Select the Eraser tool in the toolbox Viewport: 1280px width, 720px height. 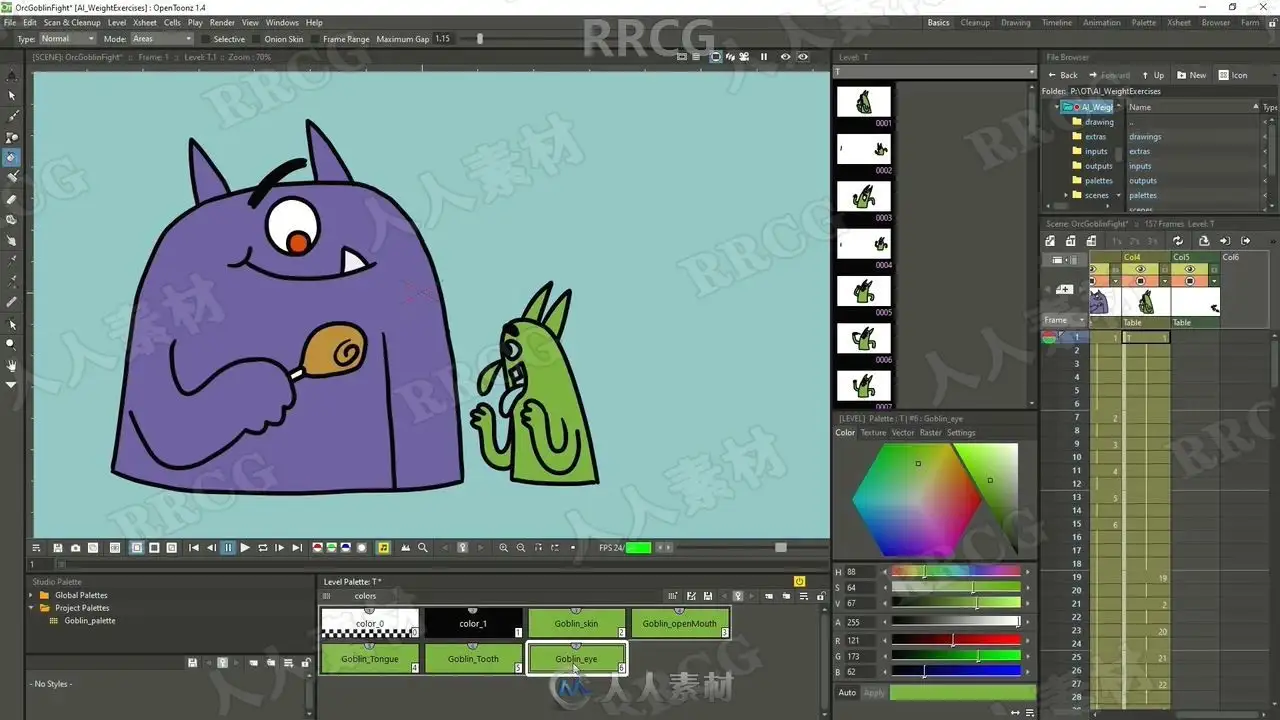click(12, 199)
